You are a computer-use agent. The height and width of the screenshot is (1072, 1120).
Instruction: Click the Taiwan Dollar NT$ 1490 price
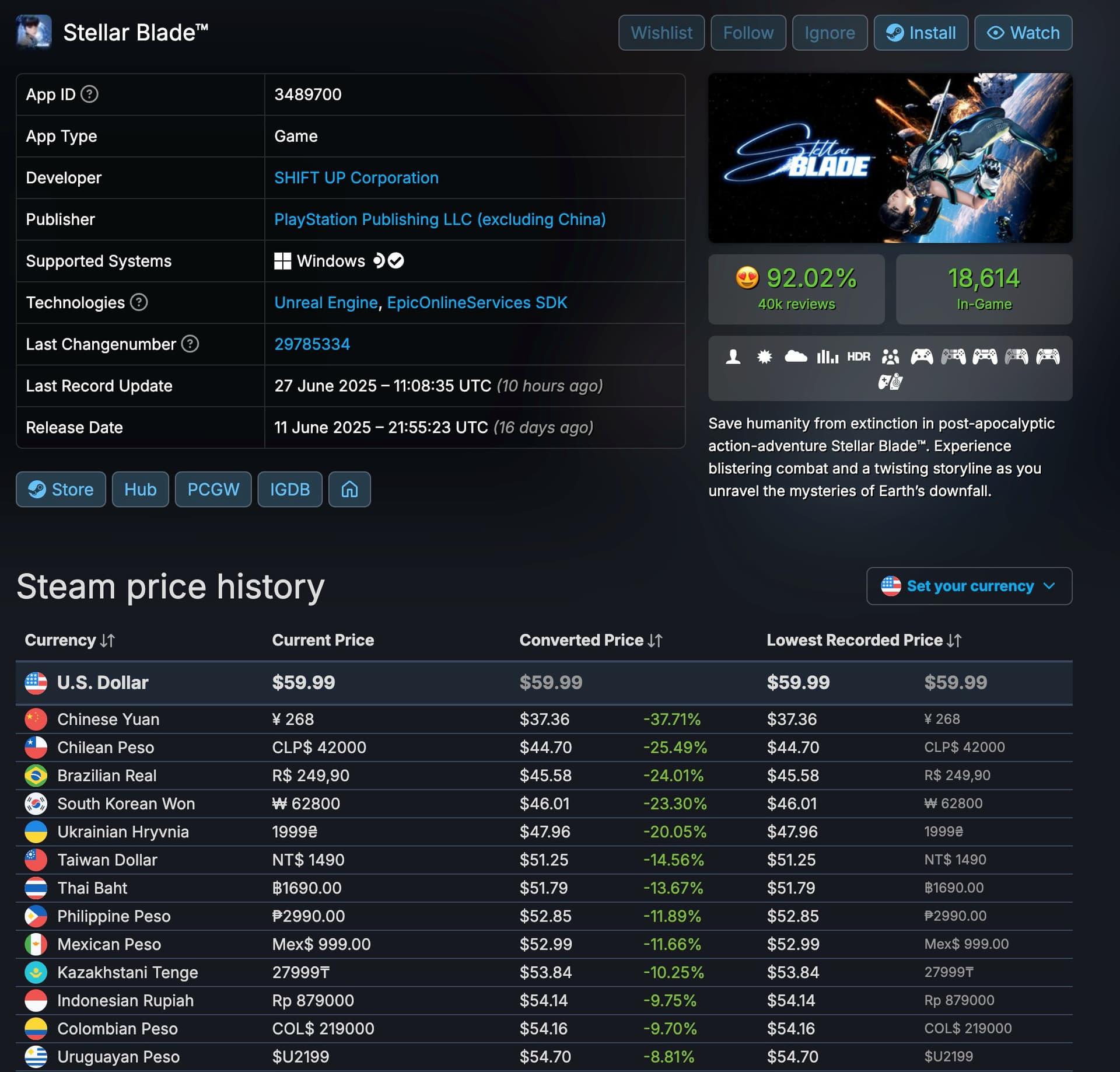point(308,860)
